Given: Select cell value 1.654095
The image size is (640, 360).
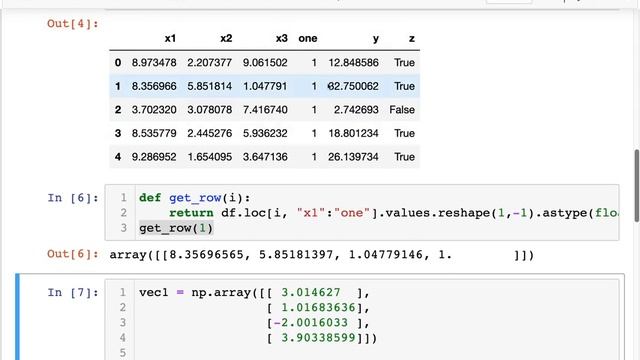Looking at the screenshot, I should tap(209, 157).
